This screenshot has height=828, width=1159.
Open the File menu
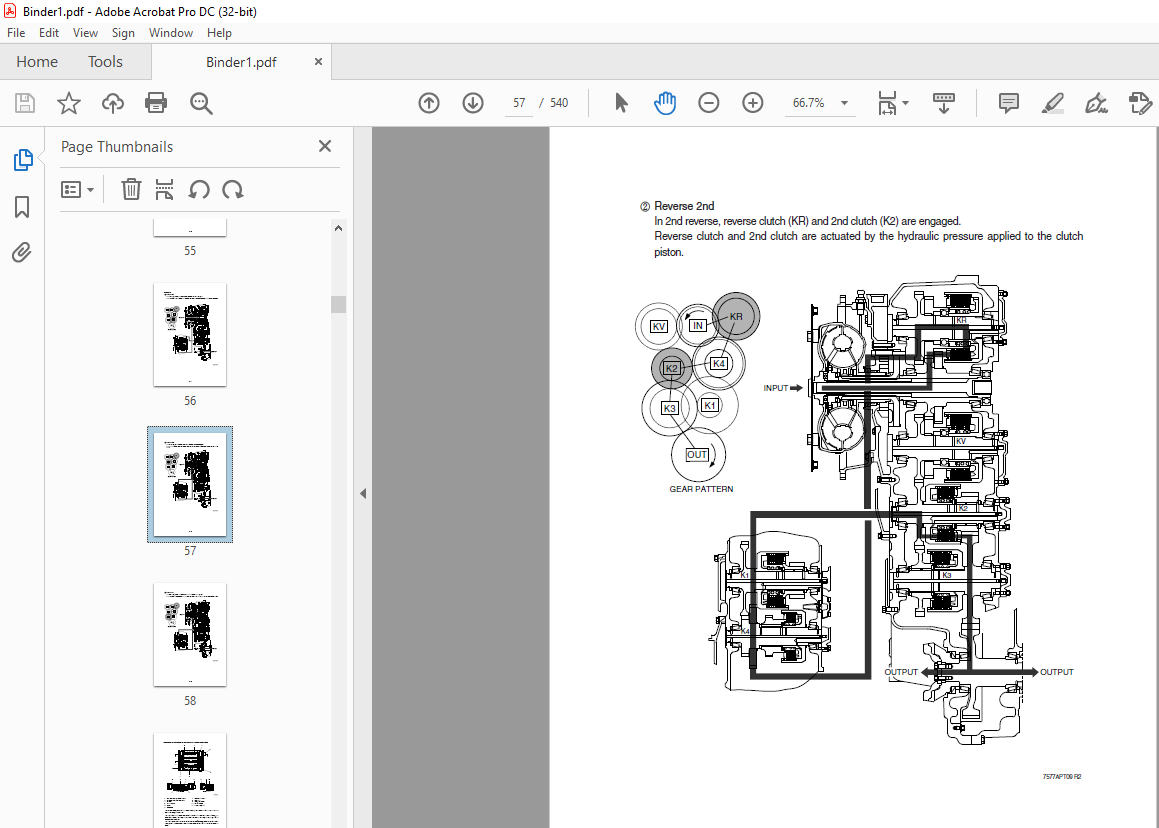16,33
